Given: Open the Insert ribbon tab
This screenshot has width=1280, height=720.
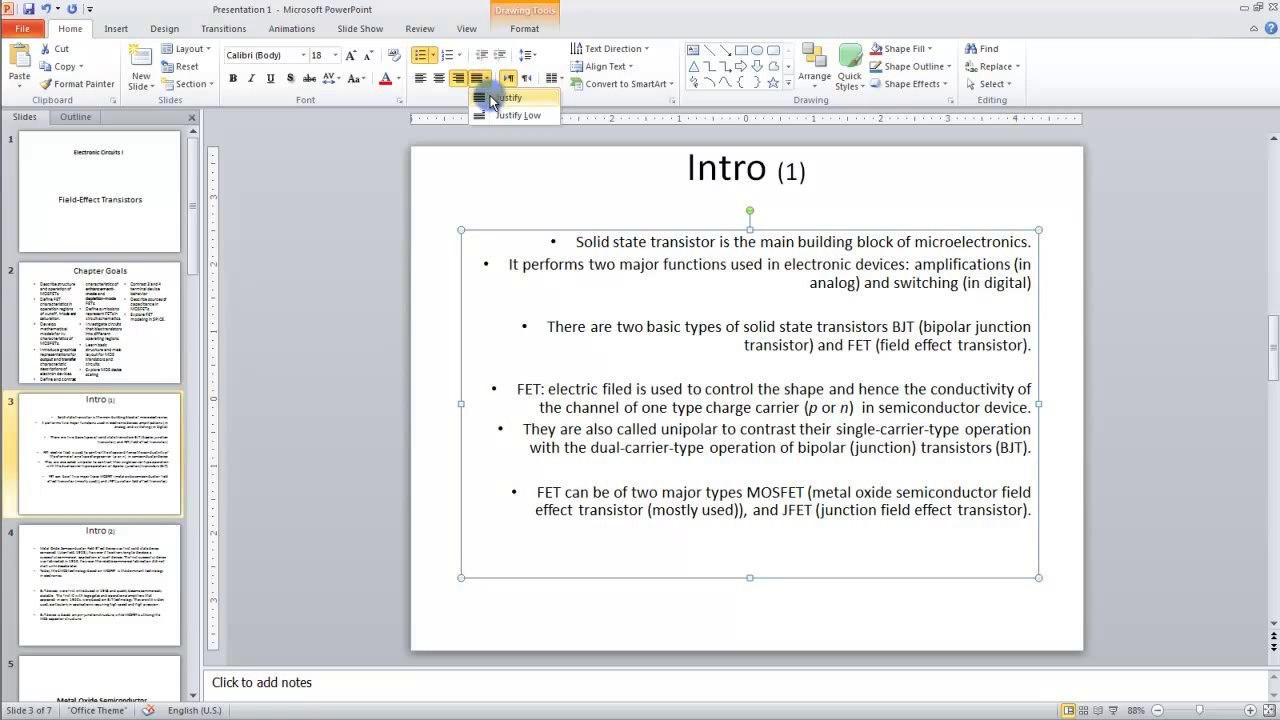Looking at the screenshot, I should (x=116, y=29).
